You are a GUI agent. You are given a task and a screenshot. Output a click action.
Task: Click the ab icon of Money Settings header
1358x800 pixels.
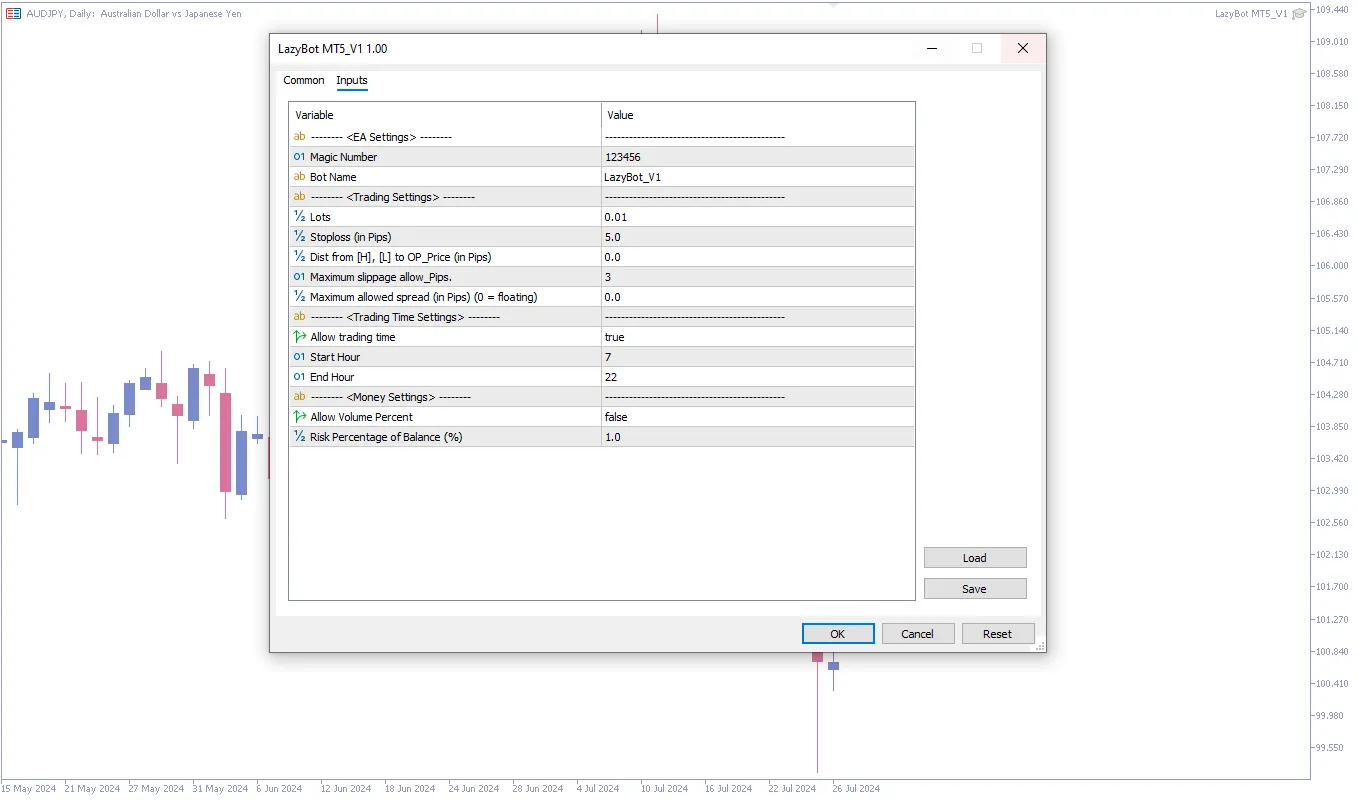click(x=299, y=397)
